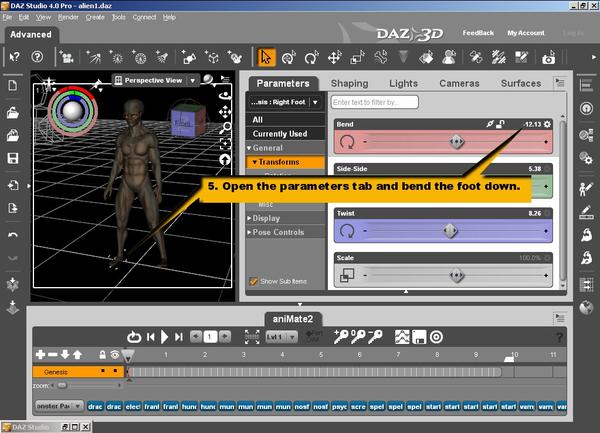600x433 pixels.
Task: Toggle the timeline track lock icon
Action: [102, 355]
